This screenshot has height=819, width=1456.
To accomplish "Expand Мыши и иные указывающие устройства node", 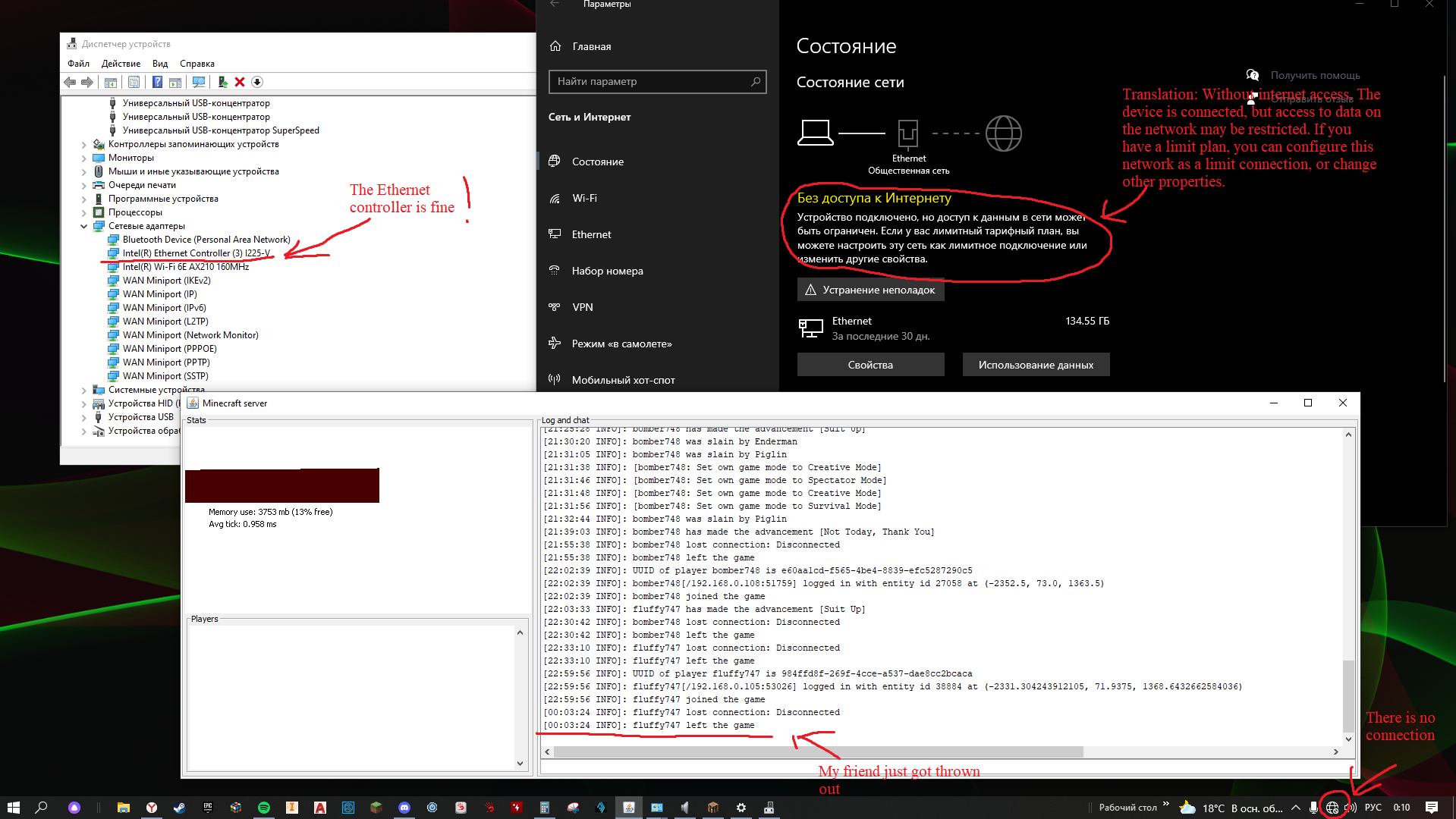I will pyautogui.click(x=83, y=171).
